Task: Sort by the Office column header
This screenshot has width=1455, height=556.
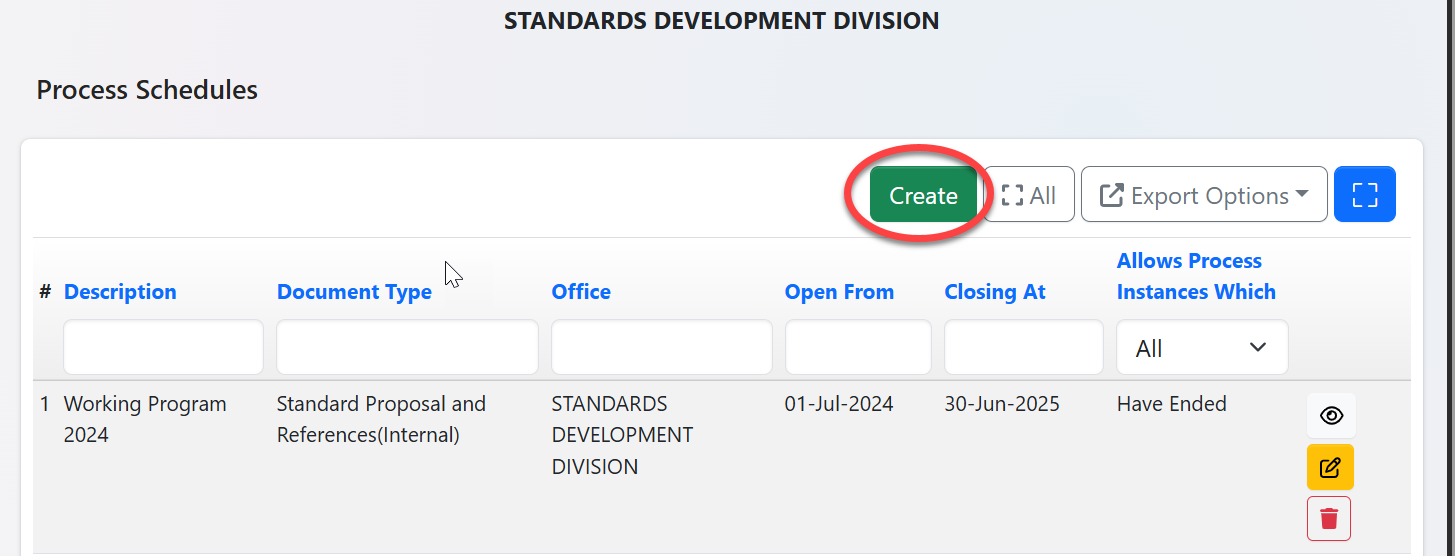Action: click(581, 292)
